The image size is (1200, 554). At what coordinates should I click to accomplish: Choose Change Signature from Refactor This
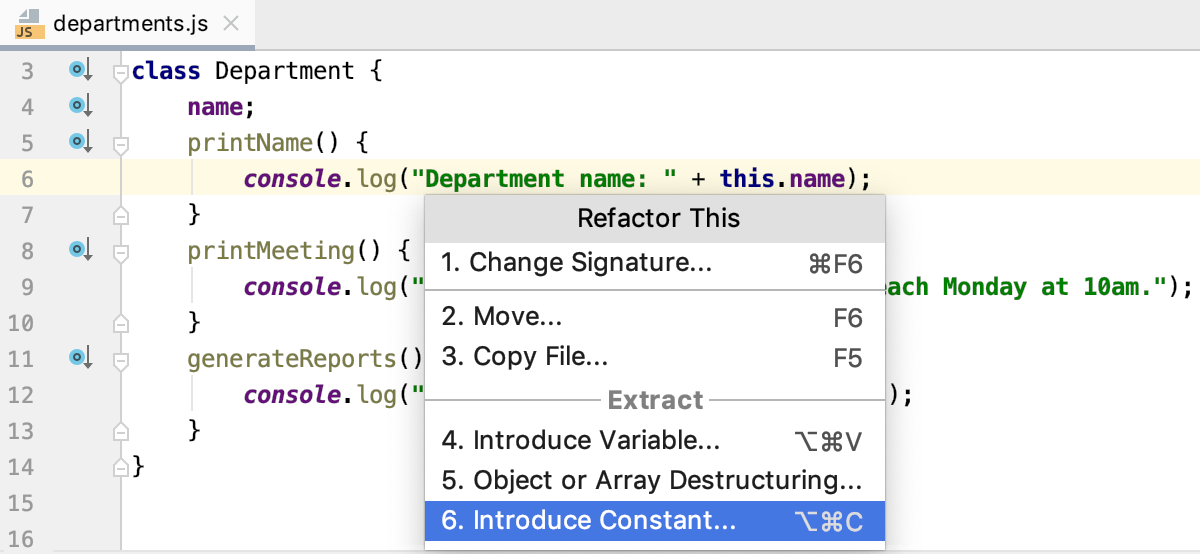(x=578, y=263)
